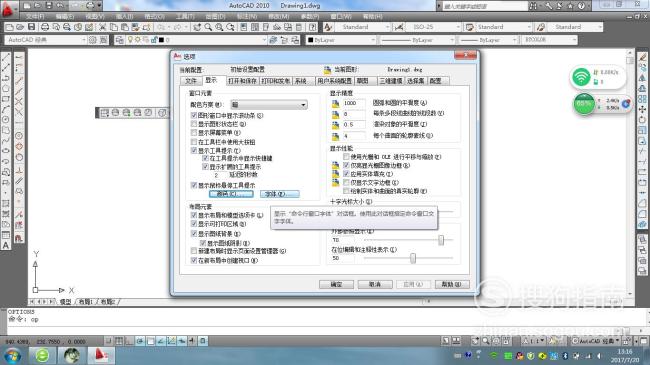Open the Tool Palettes window icon
The width and height of the screenshot is (650, 365).
pos(266,27)
